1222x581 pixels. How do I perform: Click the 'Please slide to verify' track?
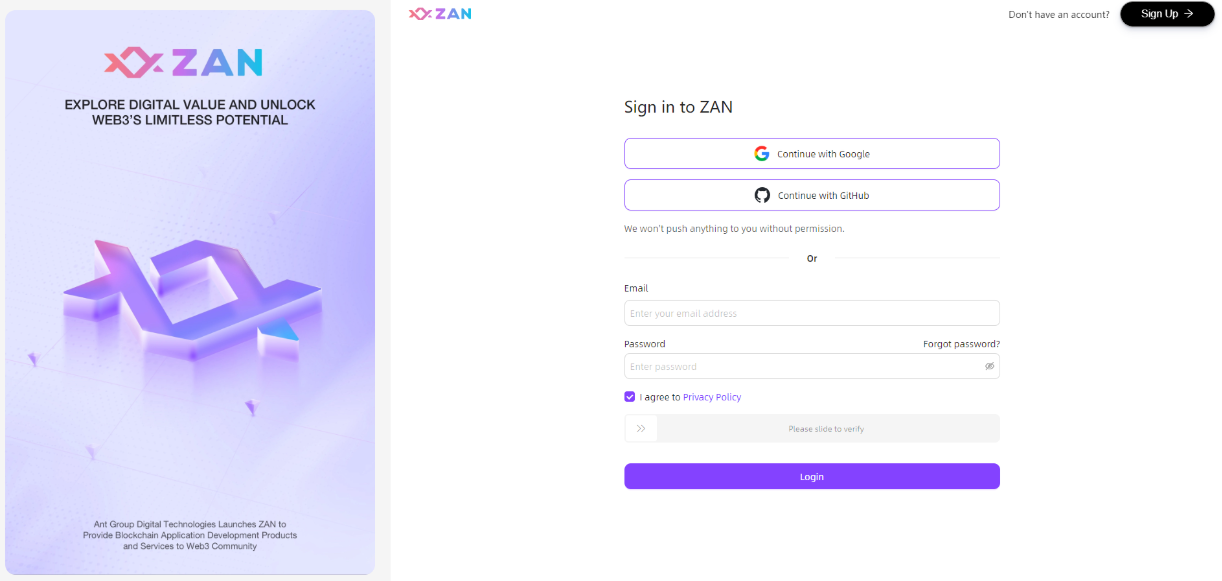pyautogui.click(x=826, y=429)
